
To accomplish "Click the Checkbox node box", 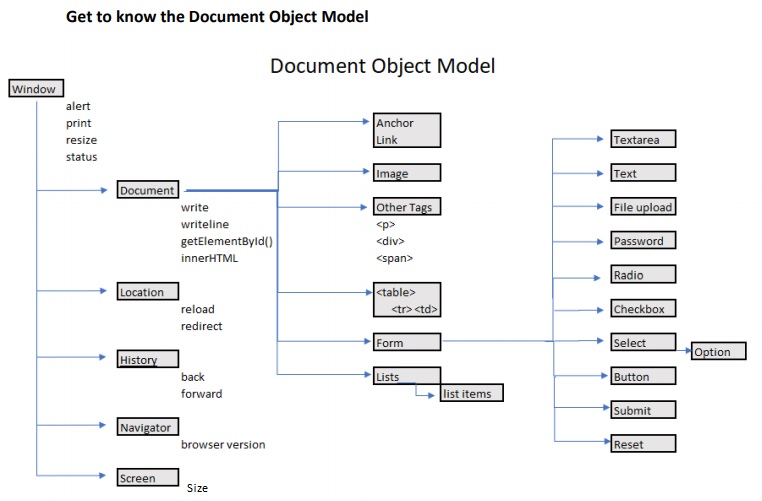I will pyautogui.click(x=643, y=309).
